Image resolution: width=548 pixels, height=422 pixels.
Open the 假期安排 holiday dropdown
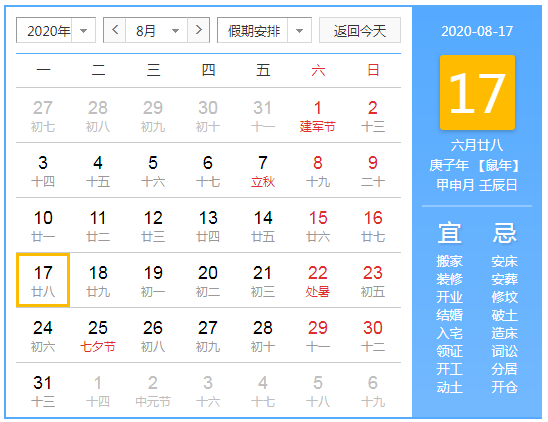click(x=264, y=30)
